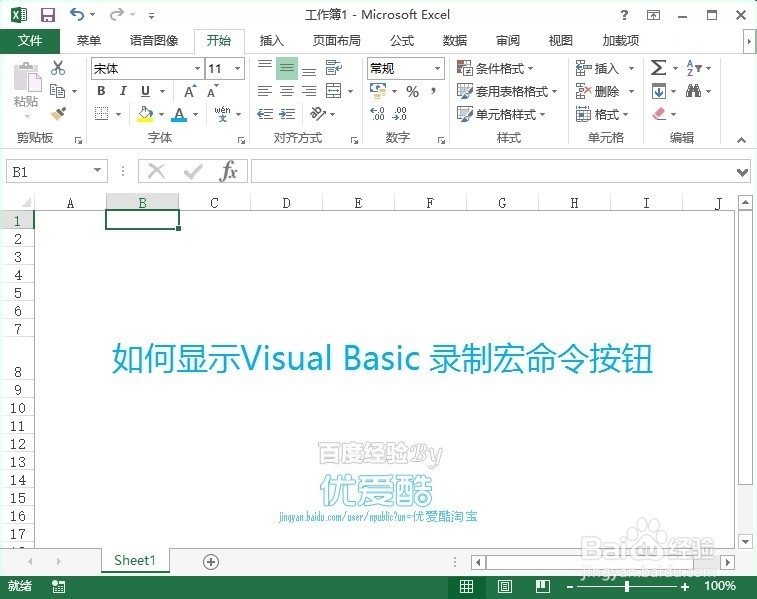Toggle align text left

click(x=265, y=91)
